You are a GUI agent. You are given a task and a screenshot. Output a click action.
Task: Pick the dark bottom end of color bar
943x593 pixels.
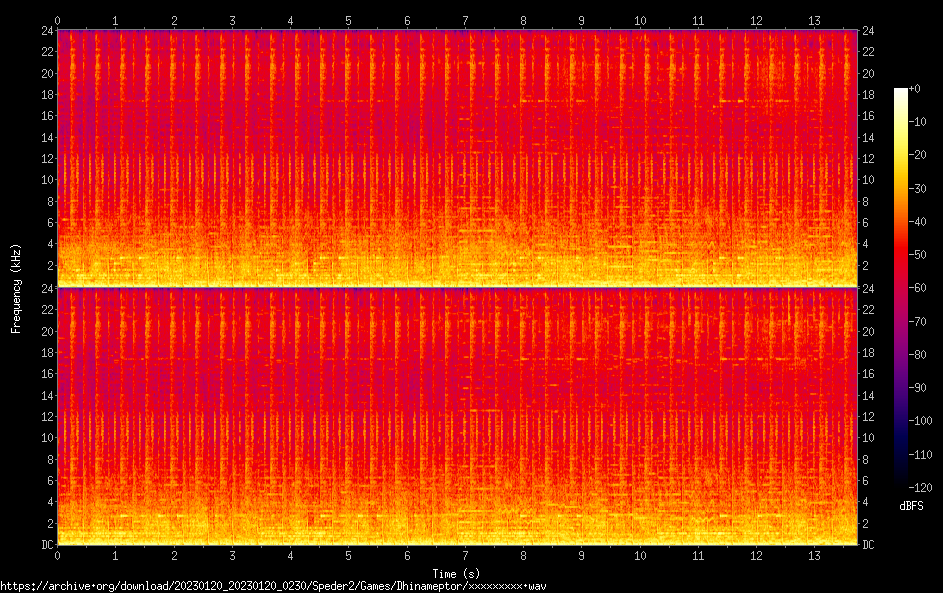point(901,483)
